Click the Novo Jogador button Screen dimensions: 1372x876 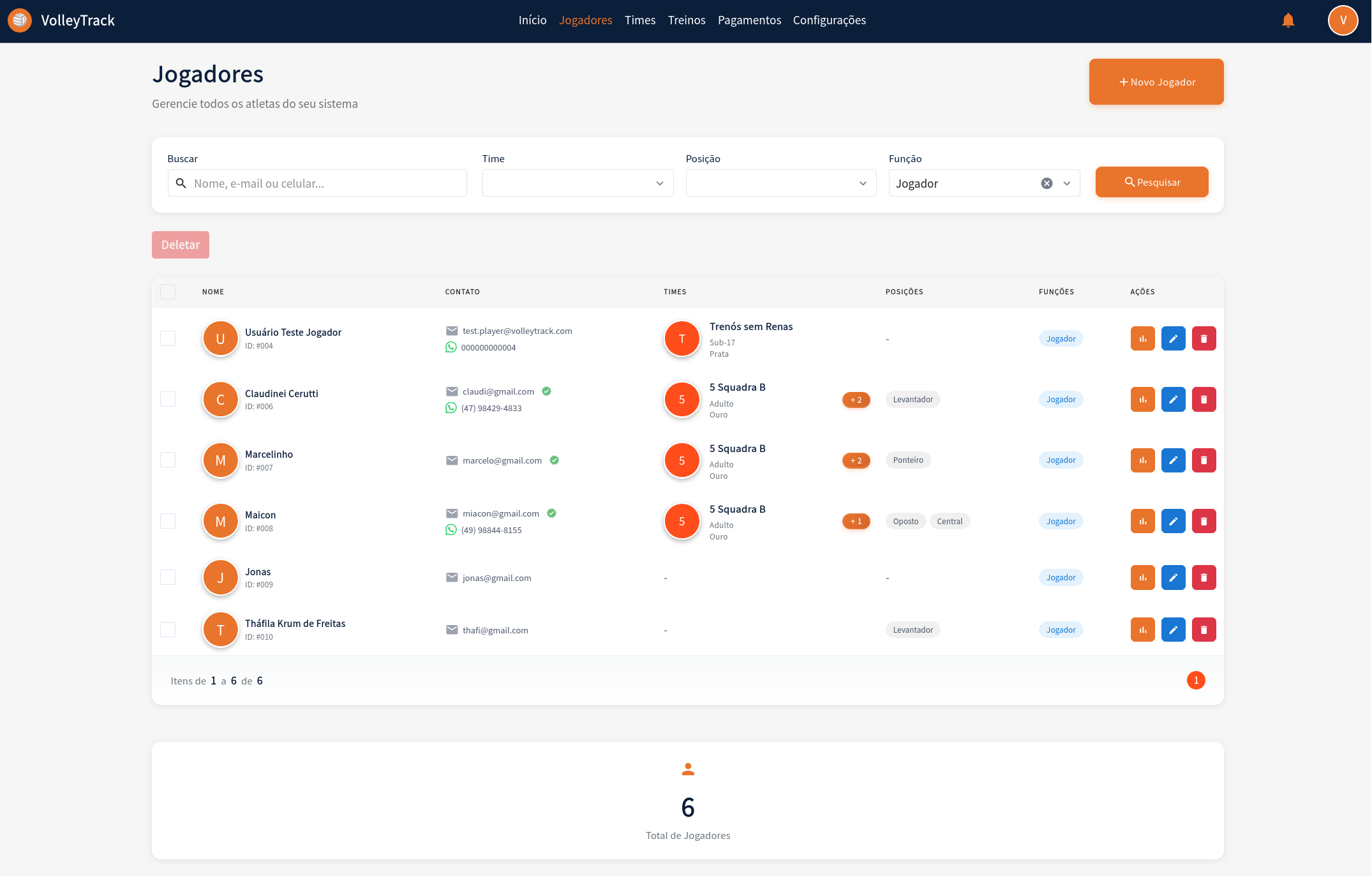coord(1156,82)
